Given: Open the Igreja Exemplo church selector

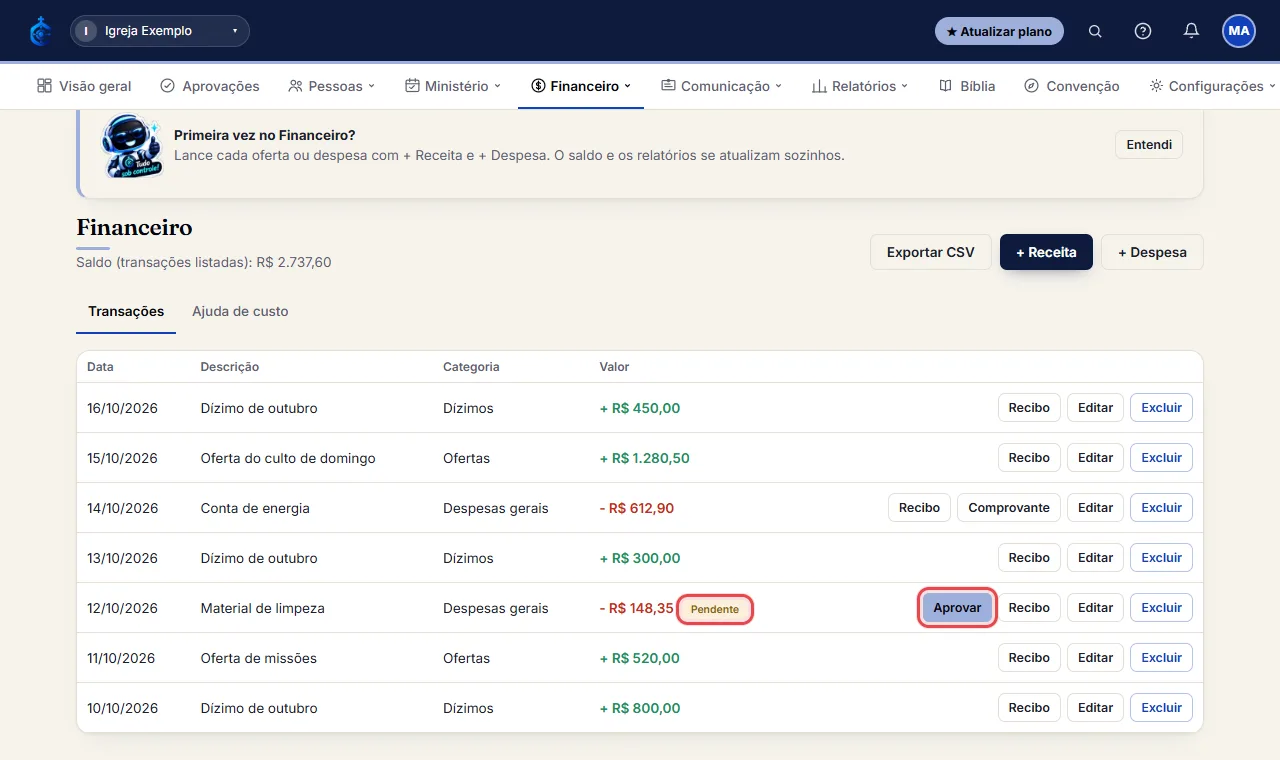Looking at the screenshot, I should tap(160, 31).
